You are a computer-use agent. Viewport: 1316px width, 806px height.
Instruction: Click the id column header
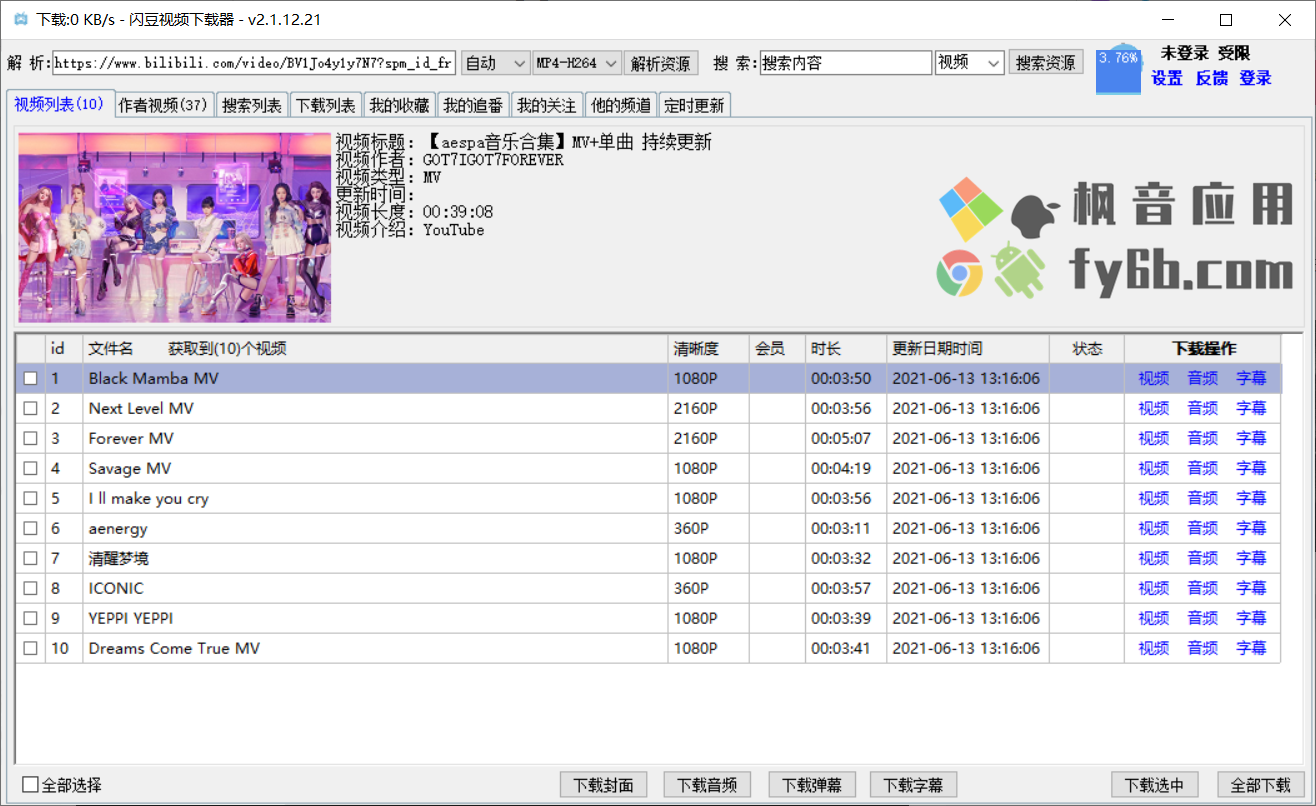pyautogui.click(x=64, y=349)
